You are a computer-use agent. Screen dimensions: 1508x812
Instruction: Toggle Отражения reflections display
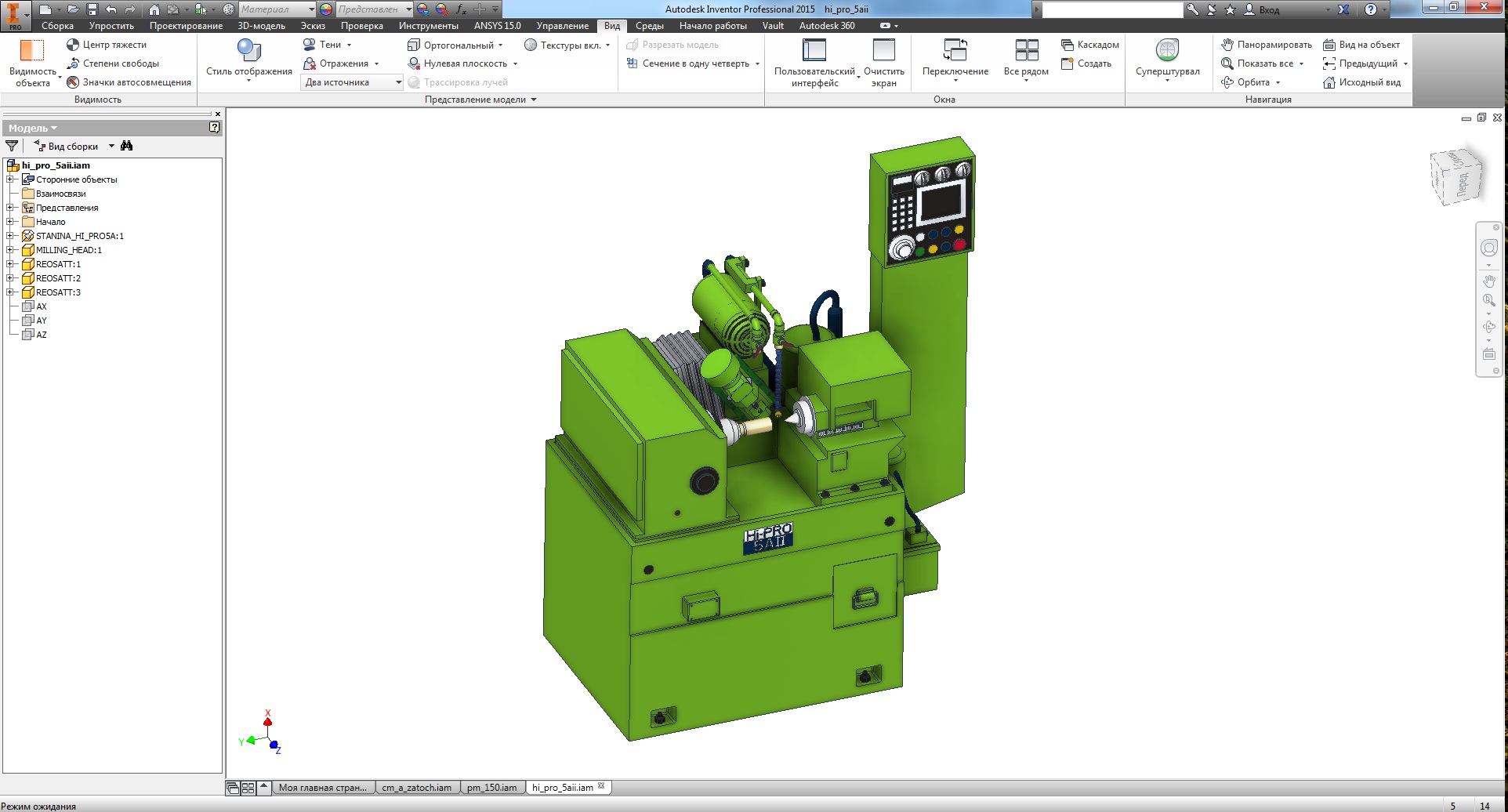(336, 63)
